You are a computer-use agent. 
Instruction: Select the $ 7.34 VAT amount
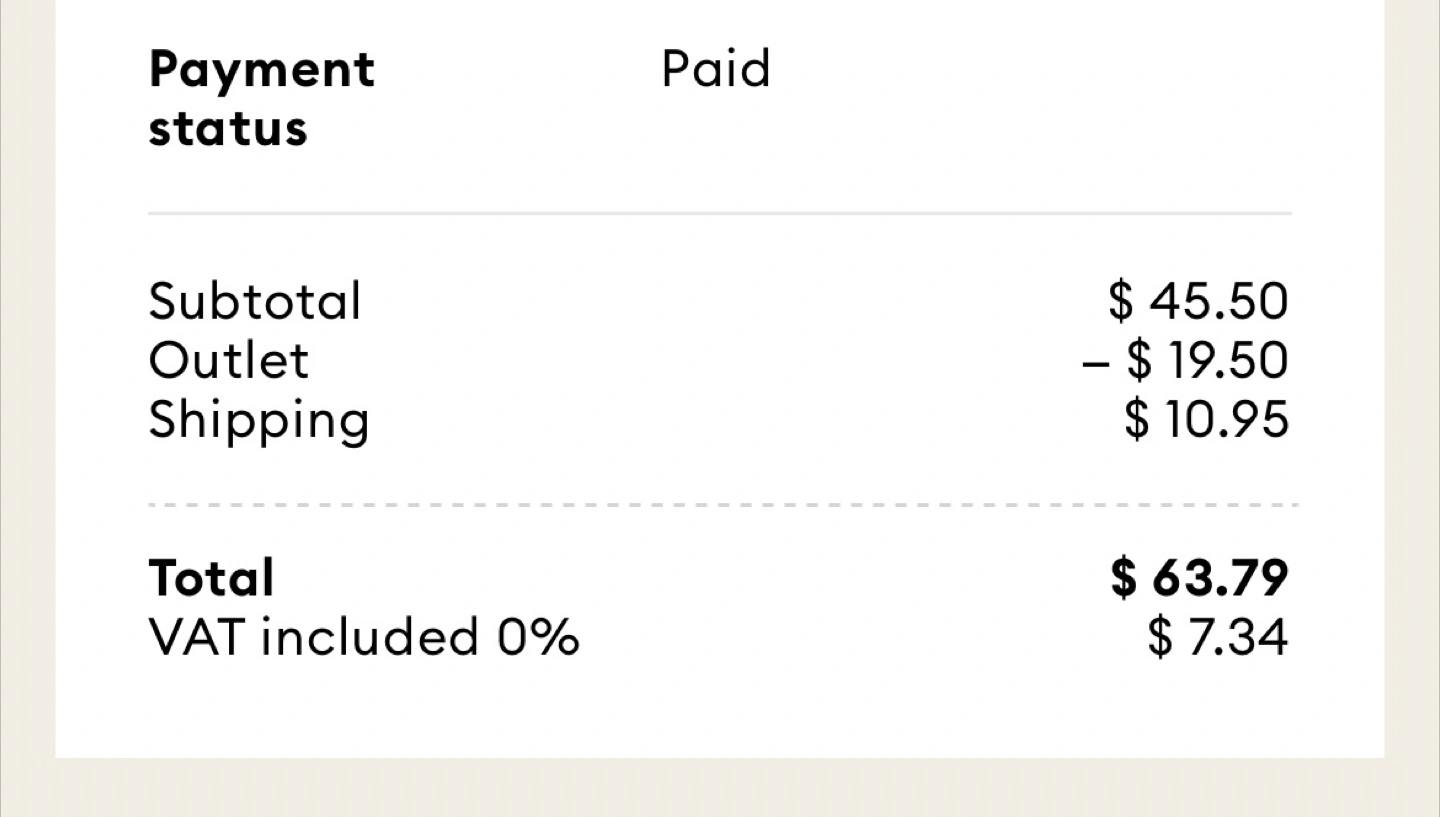(1217, 637)
